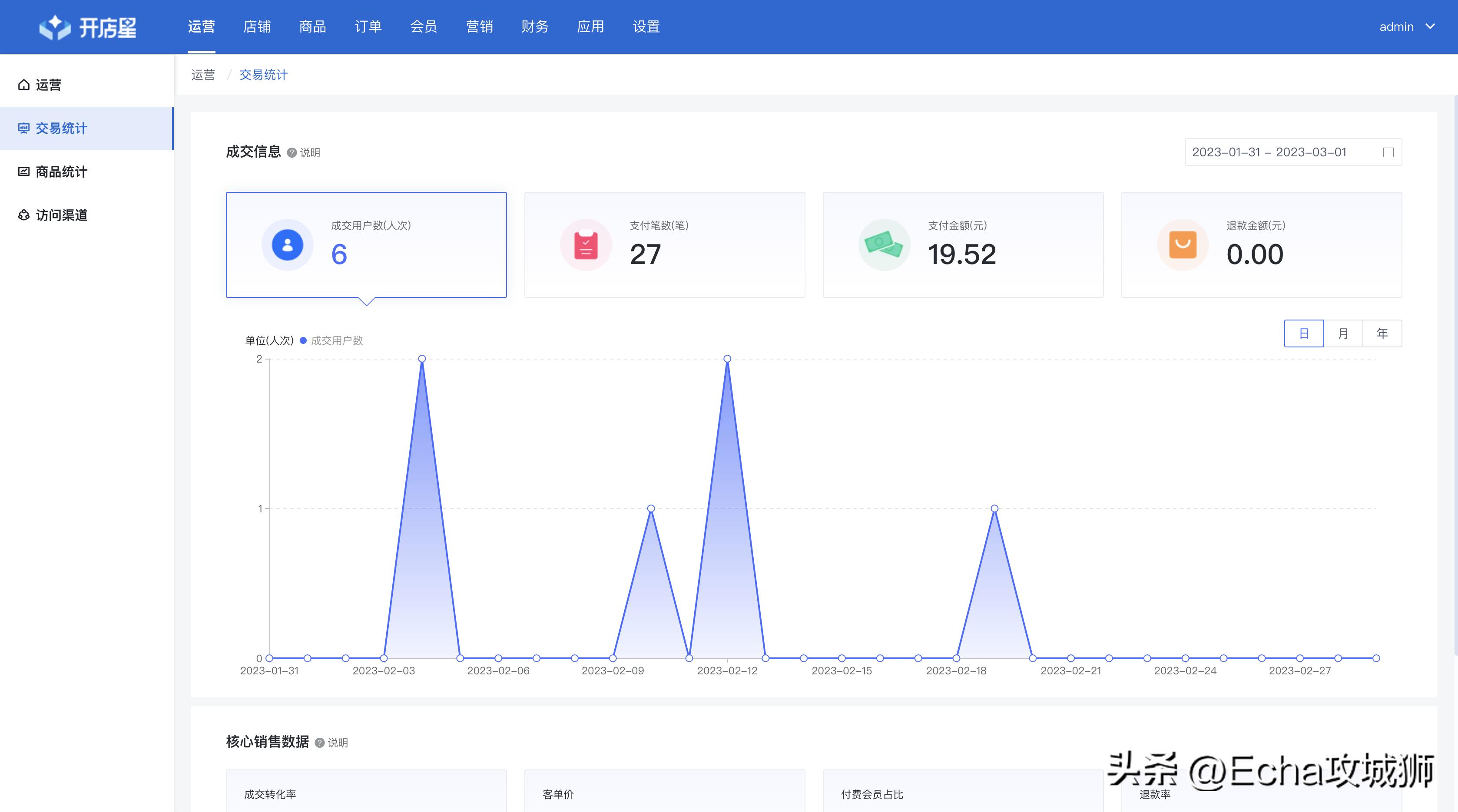Click the 开店星 logo
Screen dimensions: 1458x812
click(x=88, y=26)
